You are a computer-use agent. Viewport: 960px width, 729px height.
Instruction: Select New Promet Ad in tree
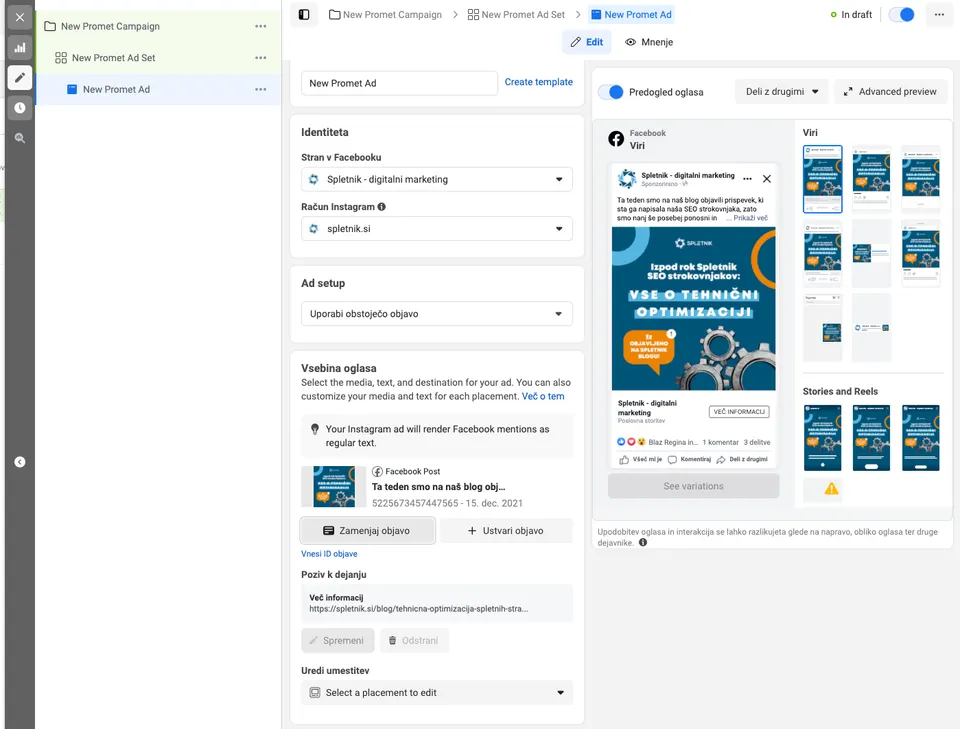pyautogui.click(x=116, y=89)
